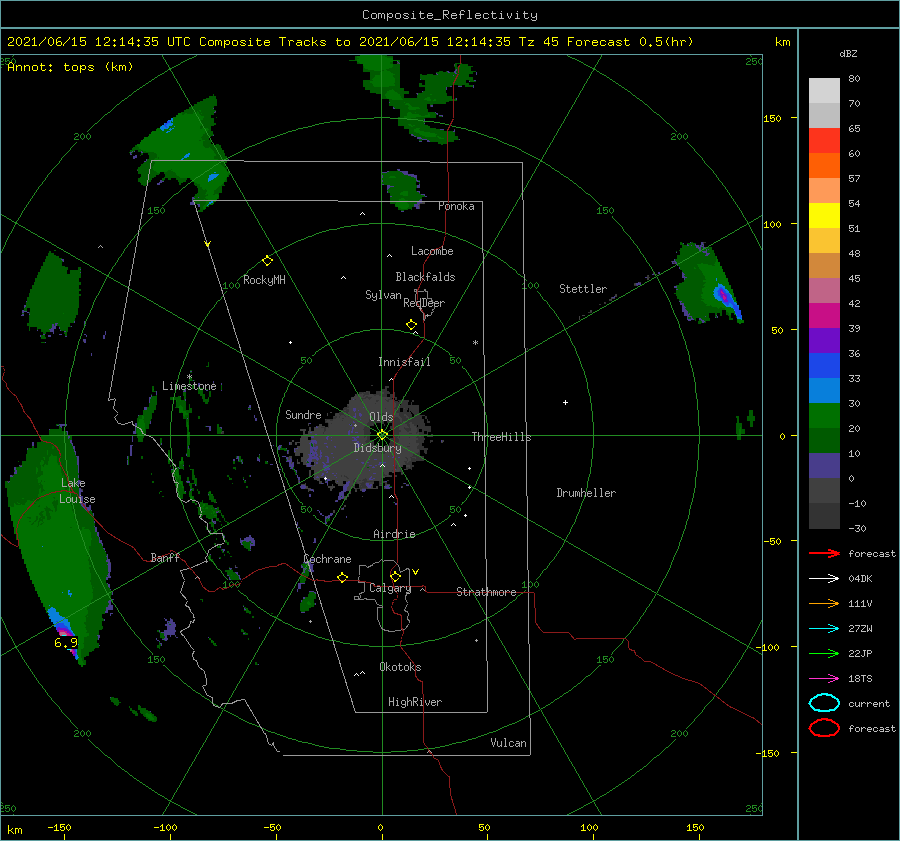Click the current legend text
The height and width of the screenshot is (841, 900).
[x=869, y=704]
